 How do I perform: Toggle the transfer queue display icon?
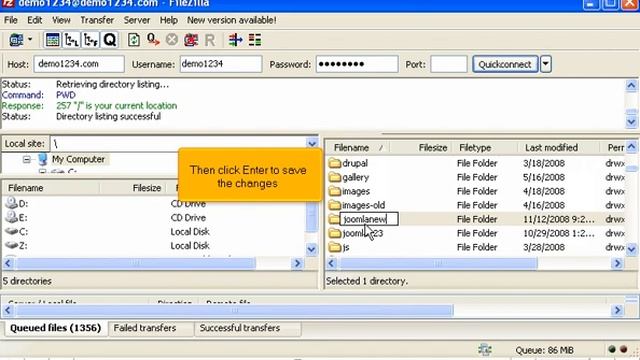click(110, 40)
